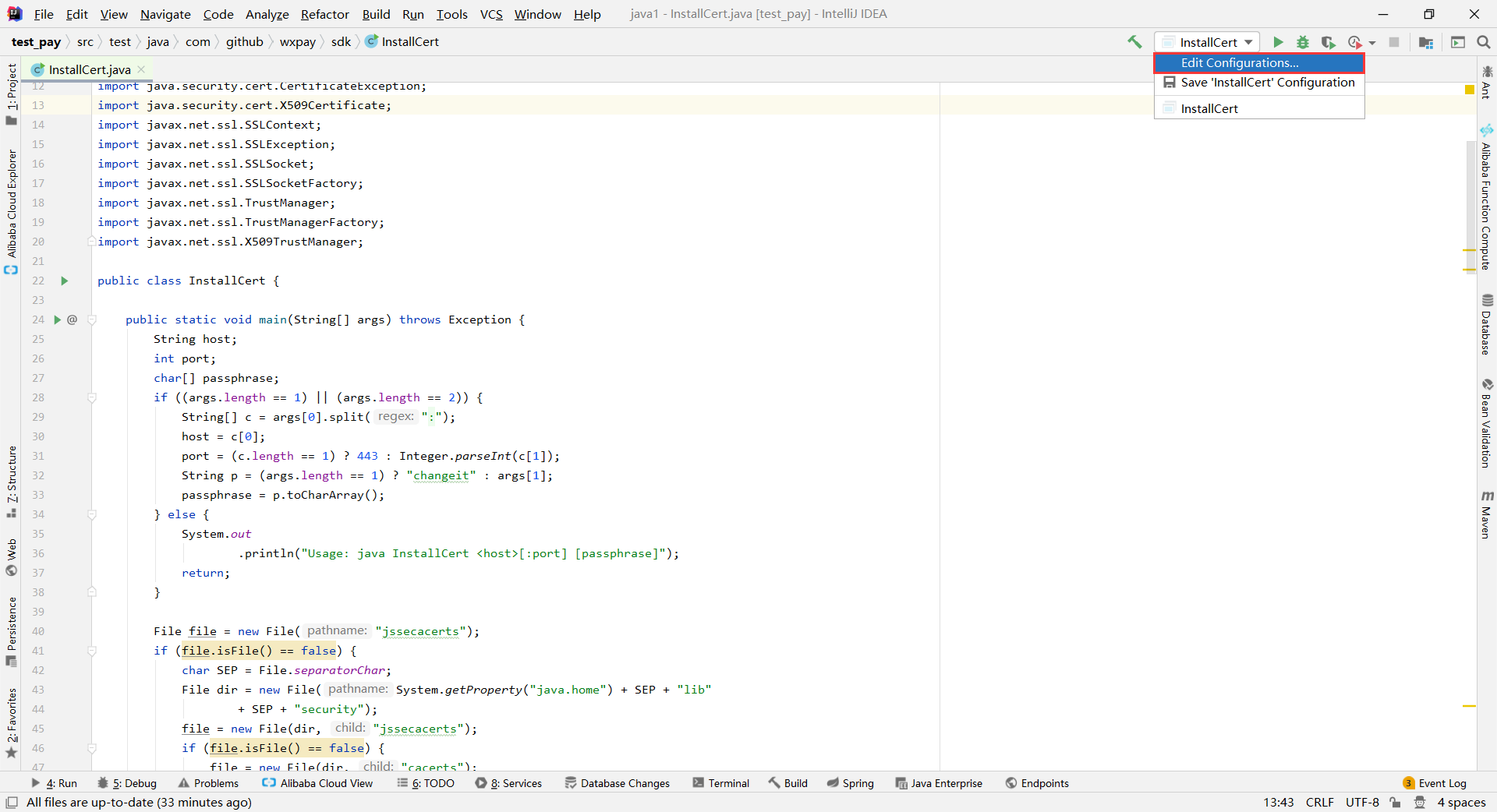Click the github breadcrumb segment
This screenshot has height=812, width=1497.
244,42
